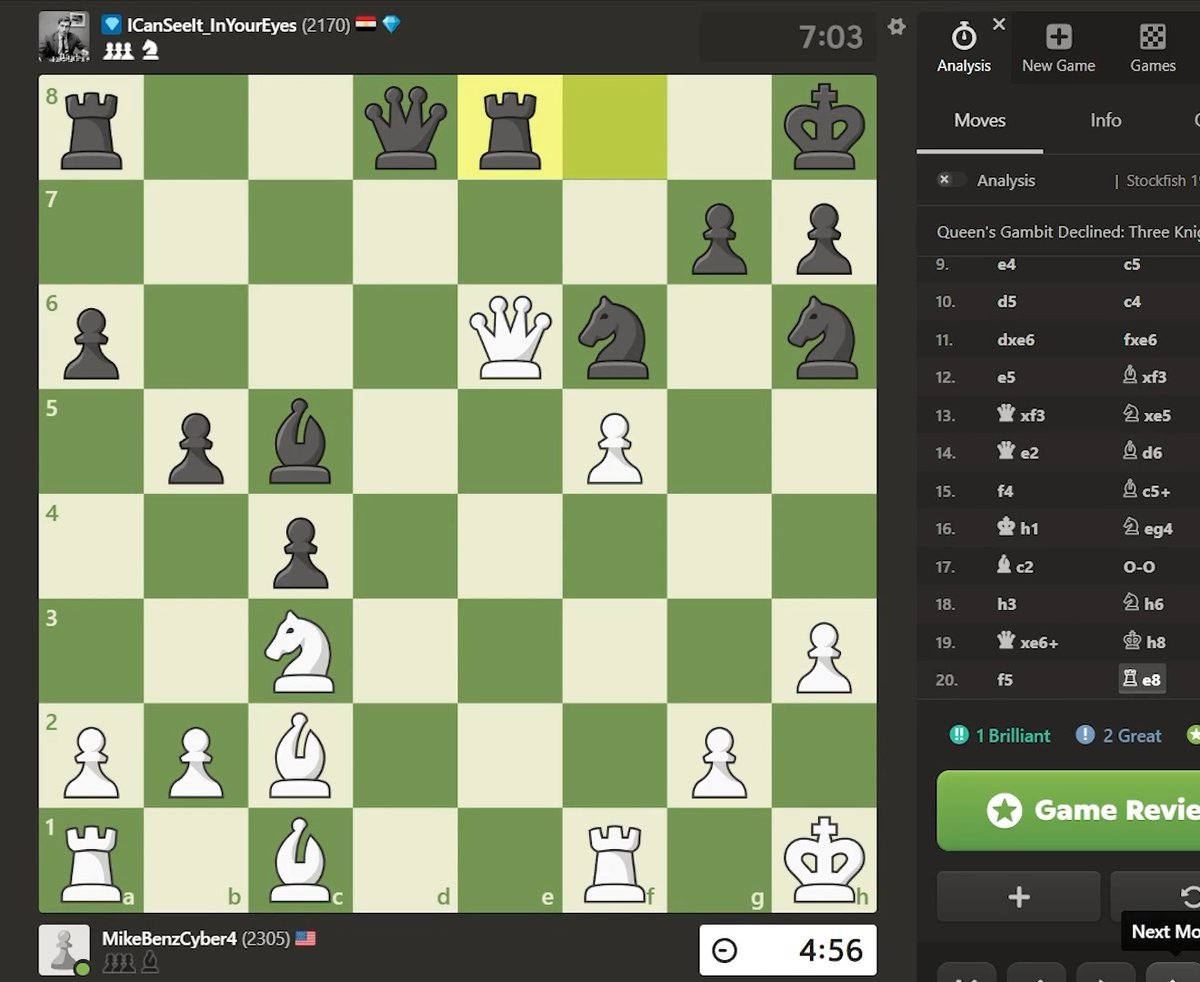This screenshot has width=1200, height=982.
Task: Select the black king on h8
Action: (x=824, y=127)
